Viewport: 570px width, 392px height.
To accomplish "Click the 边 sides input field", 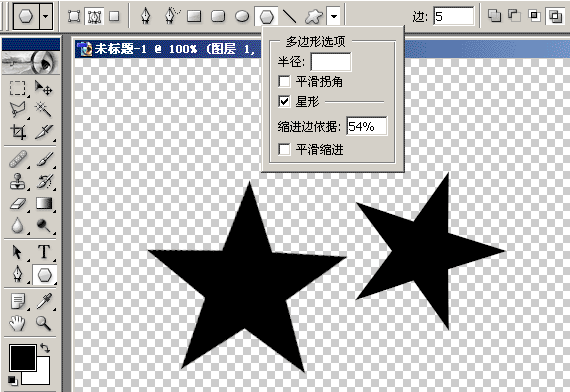I will pos(454,16).
